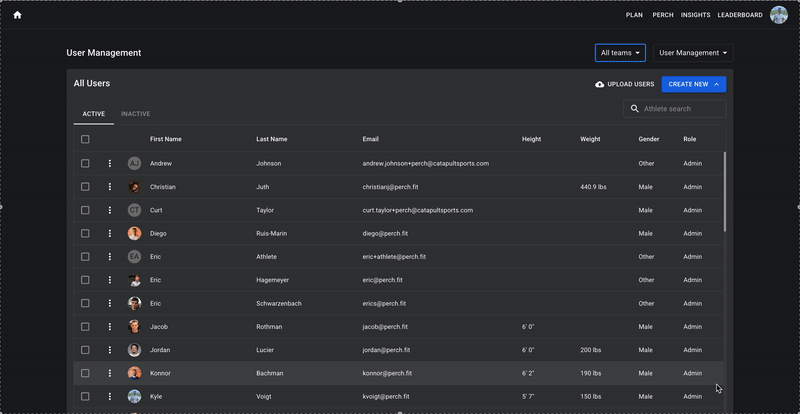Viewport: 800px width, 414px height.
Task: Open the Insights menu item
Action: (695, 15)
